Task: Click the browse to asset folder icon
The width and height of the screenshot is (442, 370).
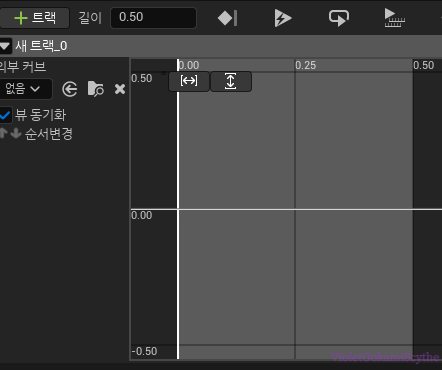Action: (95, 89)
